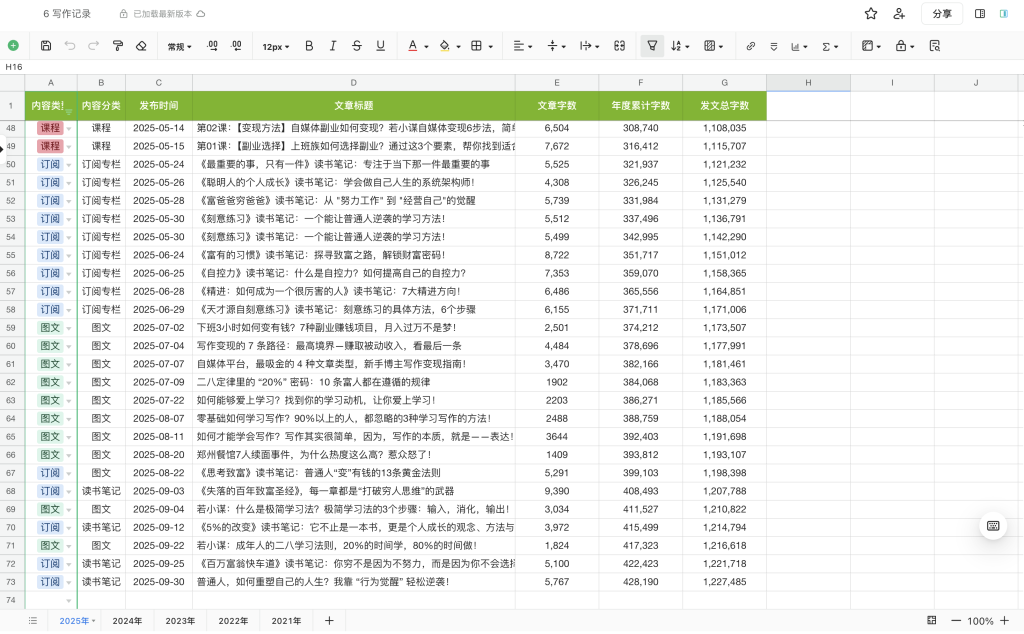Click the cell lock/protect icon

click(x=901, y=45)
